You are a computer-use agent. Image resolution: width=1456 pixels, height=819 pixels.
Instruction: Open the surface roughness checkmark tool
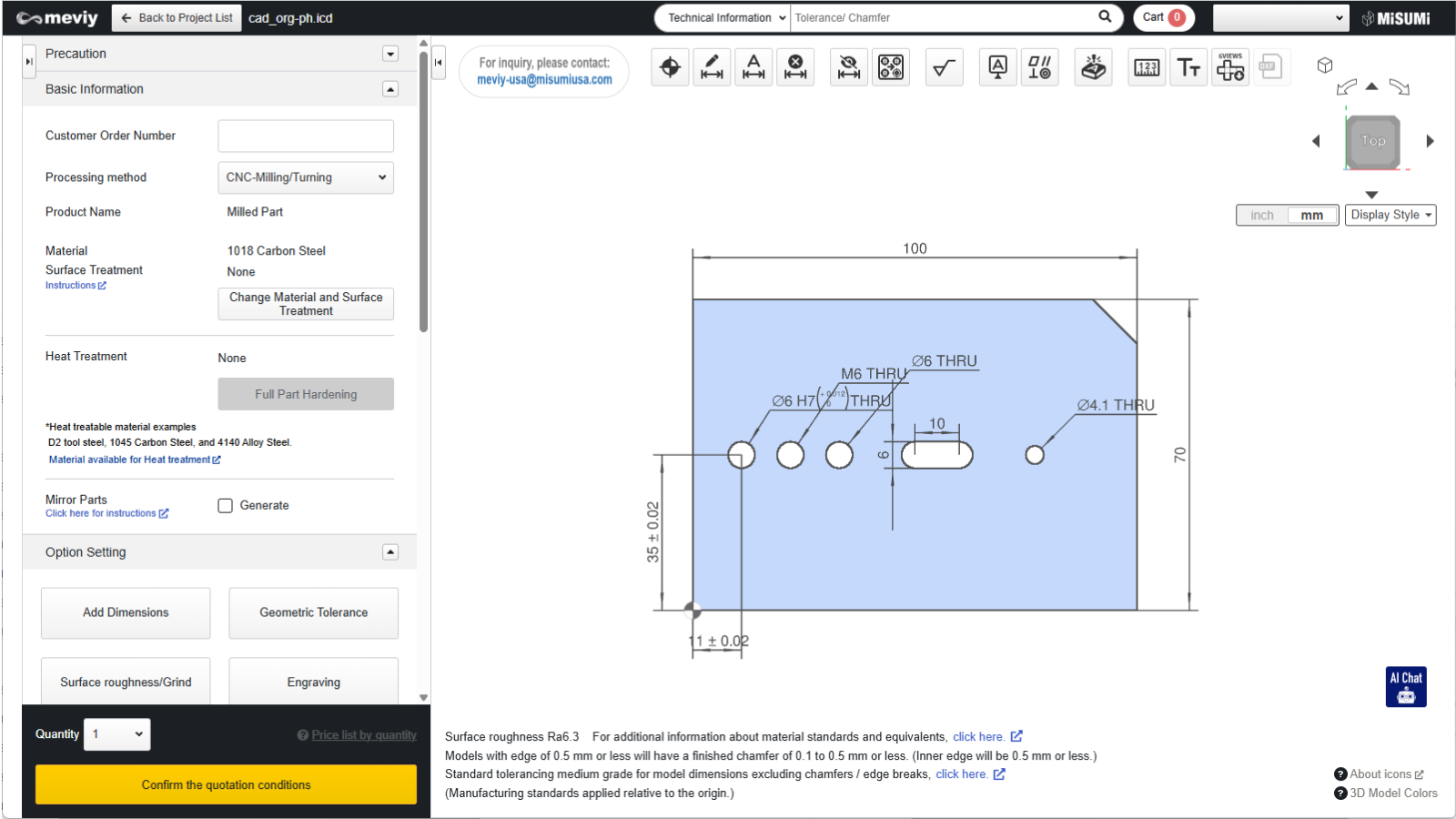coord(945,67)
